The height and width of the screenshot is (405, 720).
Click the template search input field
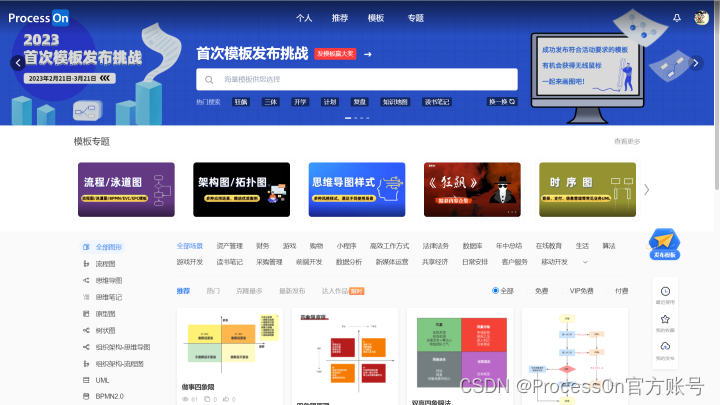[357, 79]
